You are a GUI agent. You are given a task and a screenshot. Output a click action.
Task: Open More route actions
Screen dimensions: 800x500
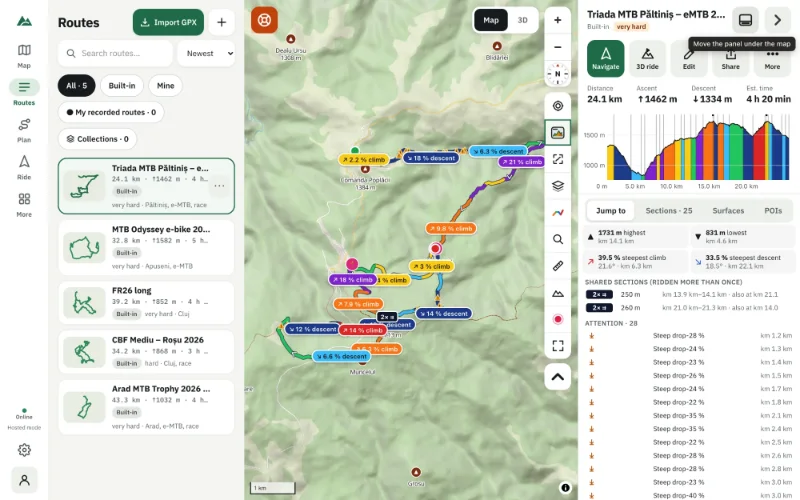click(x=772, y=59)
